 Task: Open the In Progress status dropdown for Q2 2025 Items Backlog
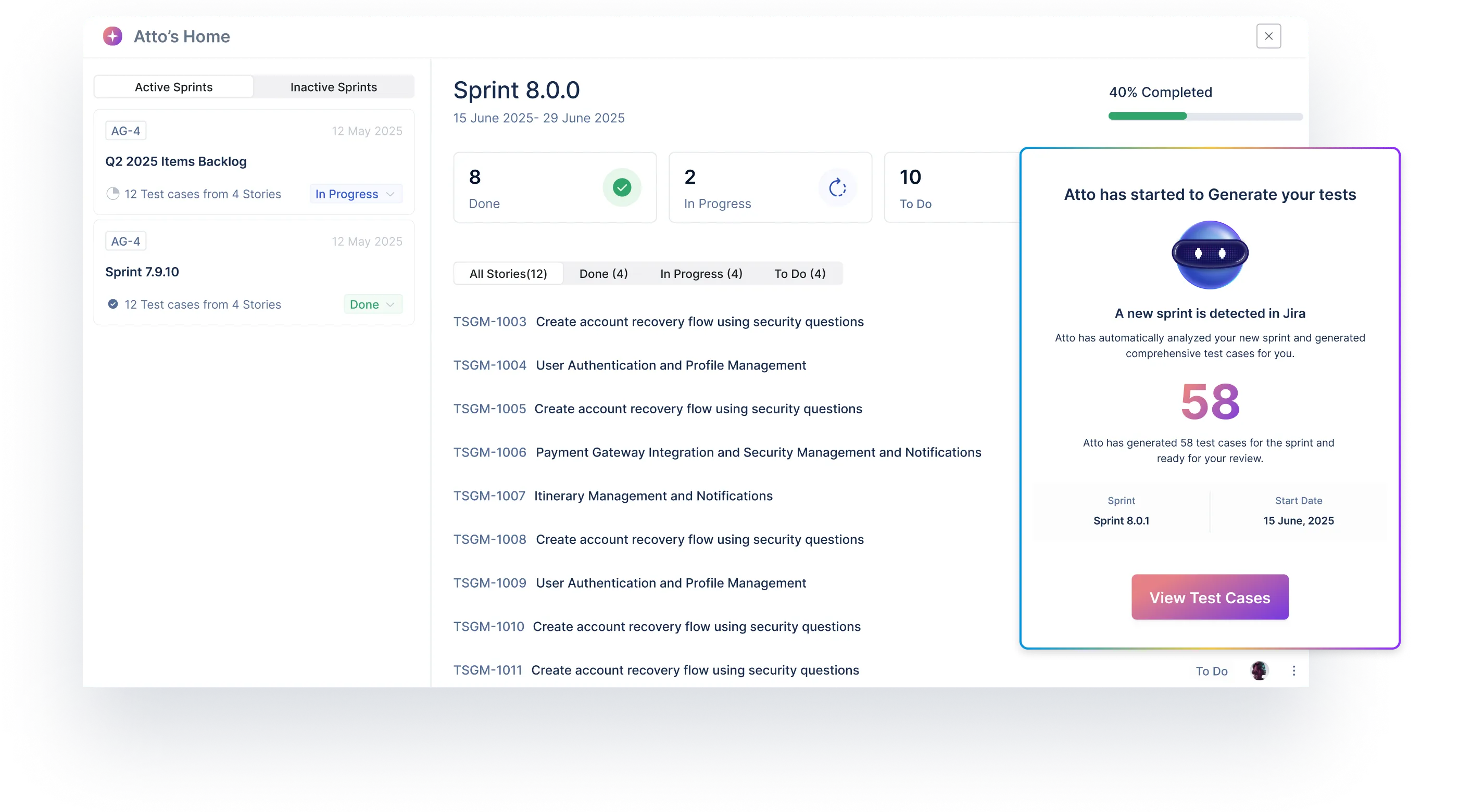355,194
